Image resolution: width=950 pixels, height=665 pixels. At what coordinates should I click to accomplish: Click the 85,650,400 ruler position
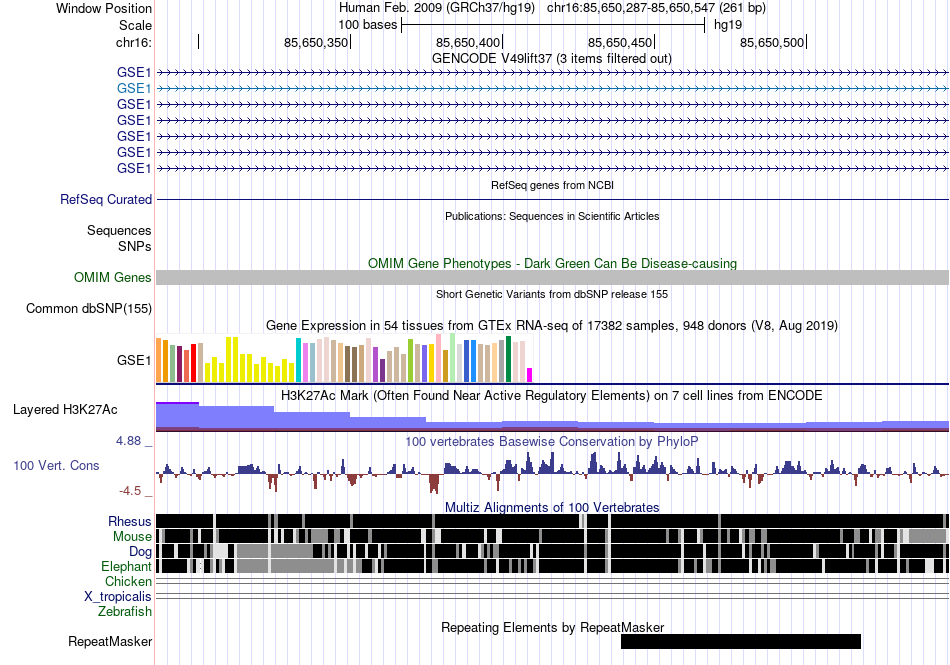pyautogui.click(x=468, y=42)
